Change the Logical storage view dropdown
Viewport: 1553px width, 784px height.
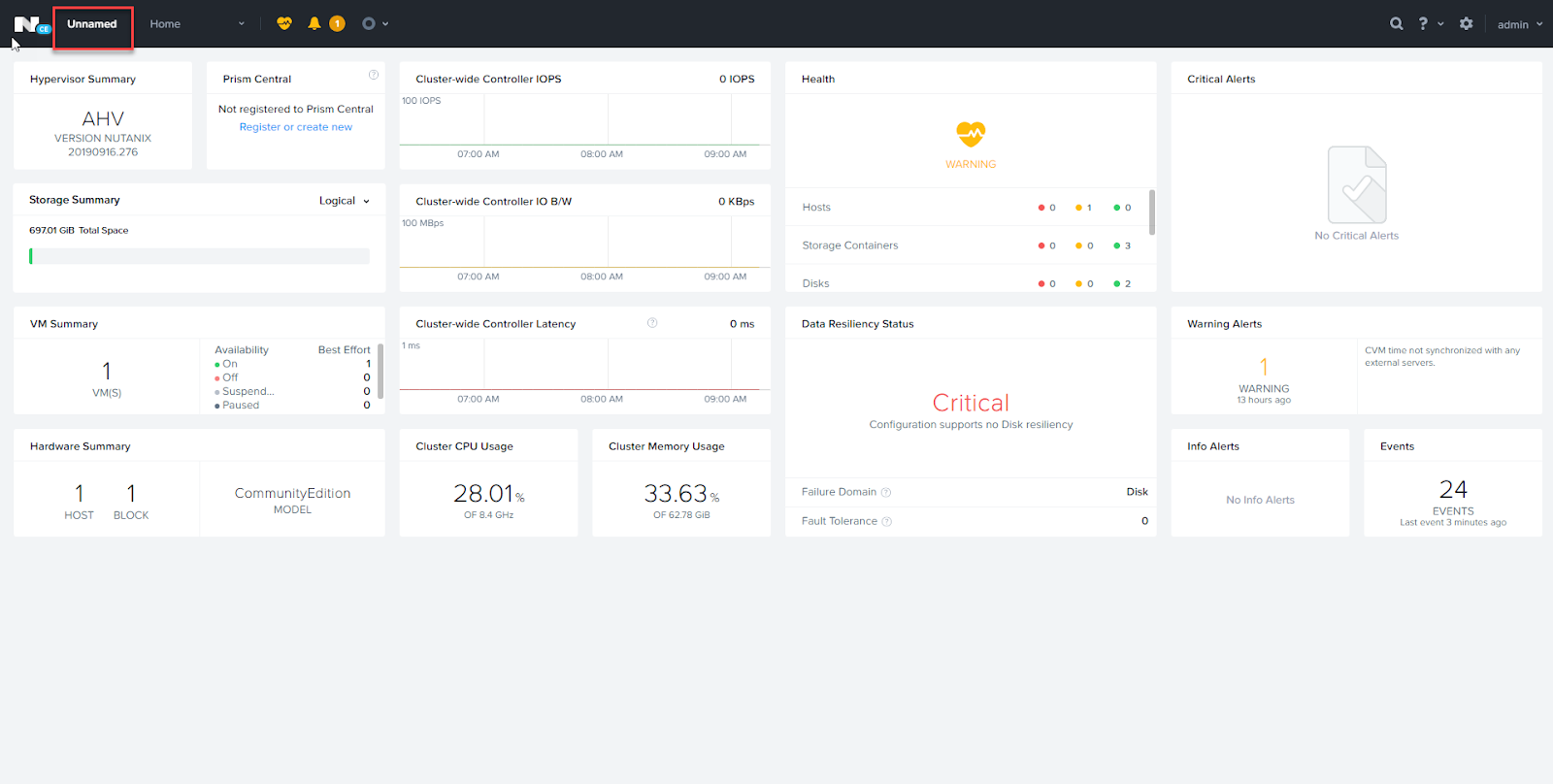[x=345, y=201]
